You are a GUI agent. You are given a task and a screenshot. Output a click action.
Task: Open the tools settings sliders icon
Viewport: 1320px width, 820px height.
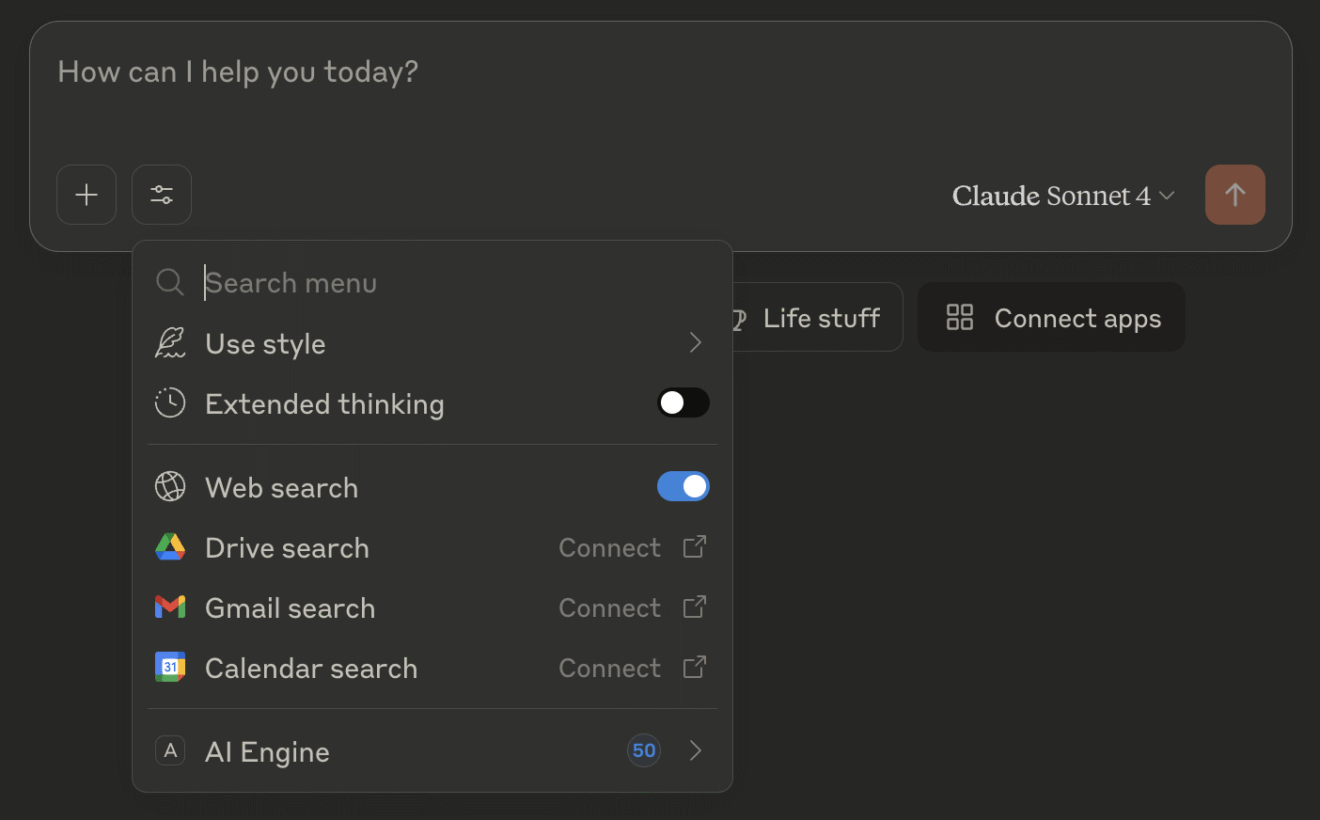(161, 194)
